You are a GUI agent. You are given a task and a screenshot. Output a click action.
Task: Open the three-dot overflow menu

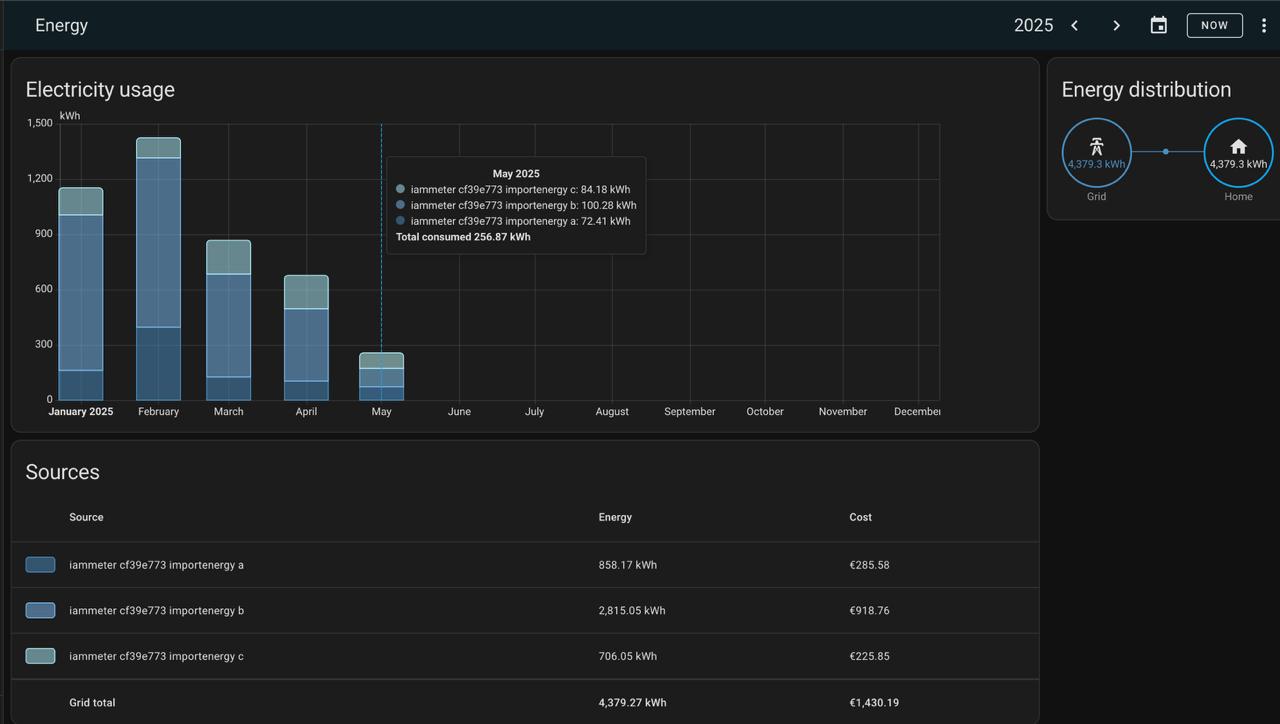click(1263, 26)
